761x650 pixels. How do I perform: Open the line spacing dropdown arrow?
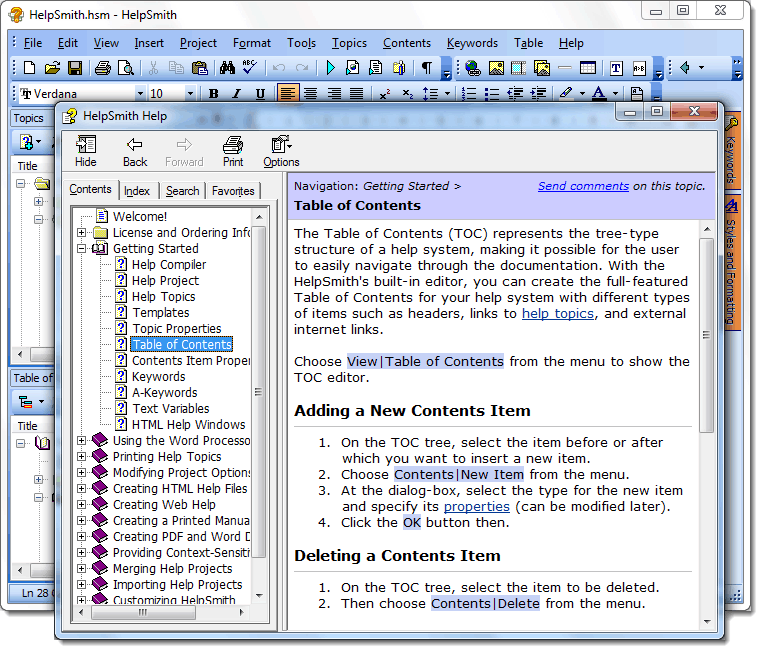pos(447,94)
